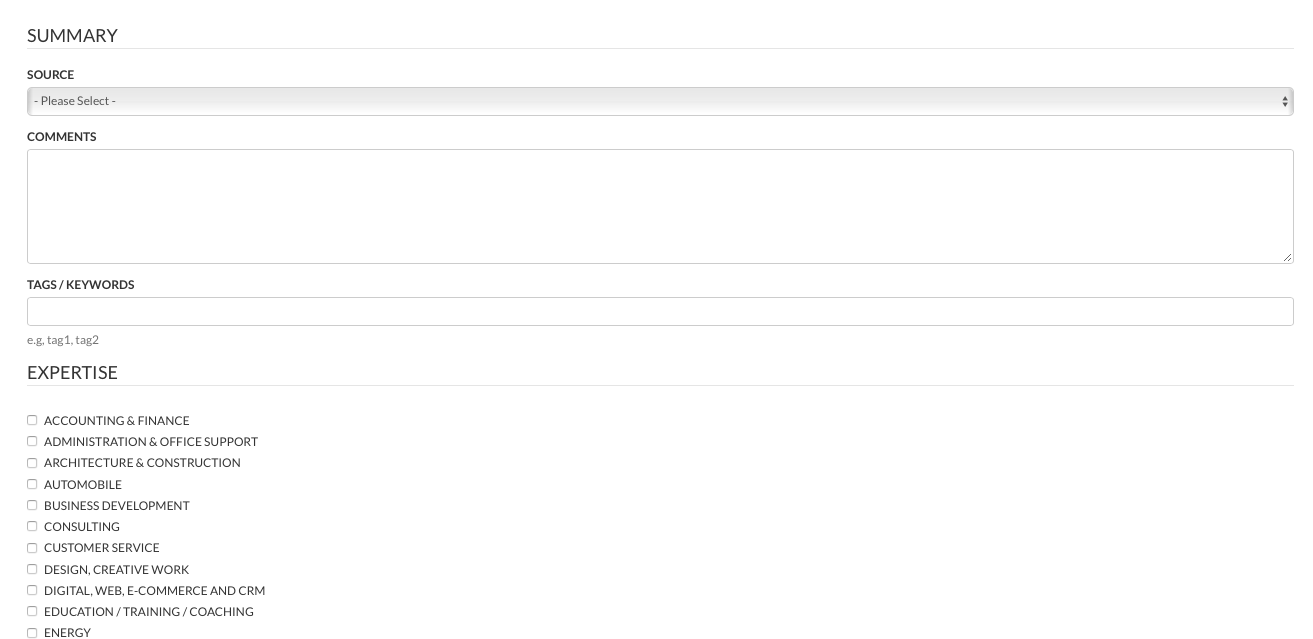Click the Tags / Keywords input field
The image size is (1313, 639).
[660, 311]
